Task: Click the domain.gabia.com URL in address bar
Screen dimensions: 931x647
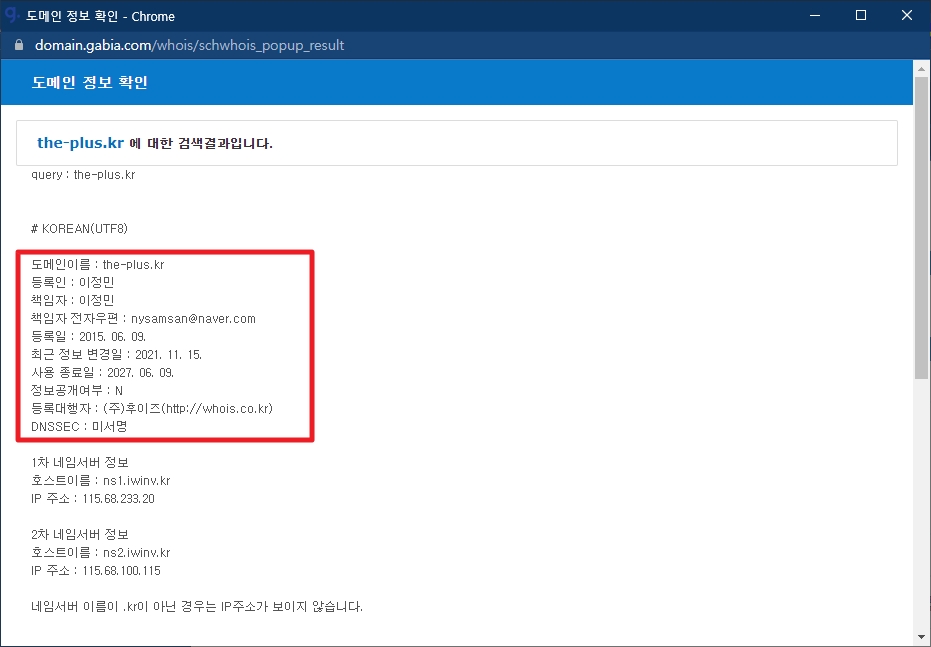Action: point(190,46)
